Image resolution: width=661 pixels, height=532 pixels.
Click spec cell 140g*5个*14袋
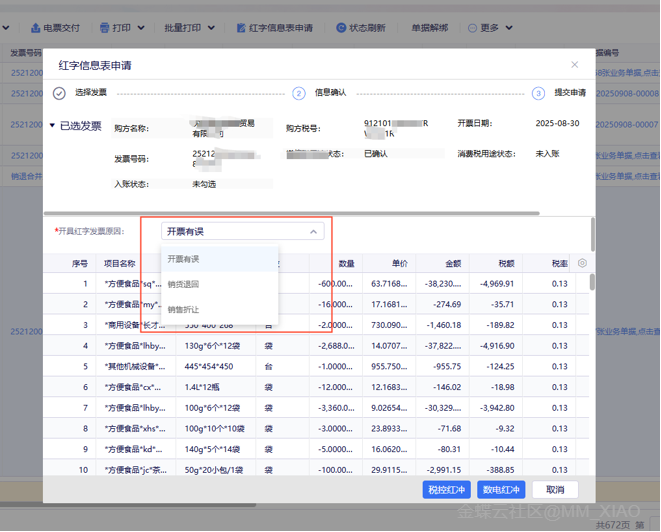tap(212, 449)
